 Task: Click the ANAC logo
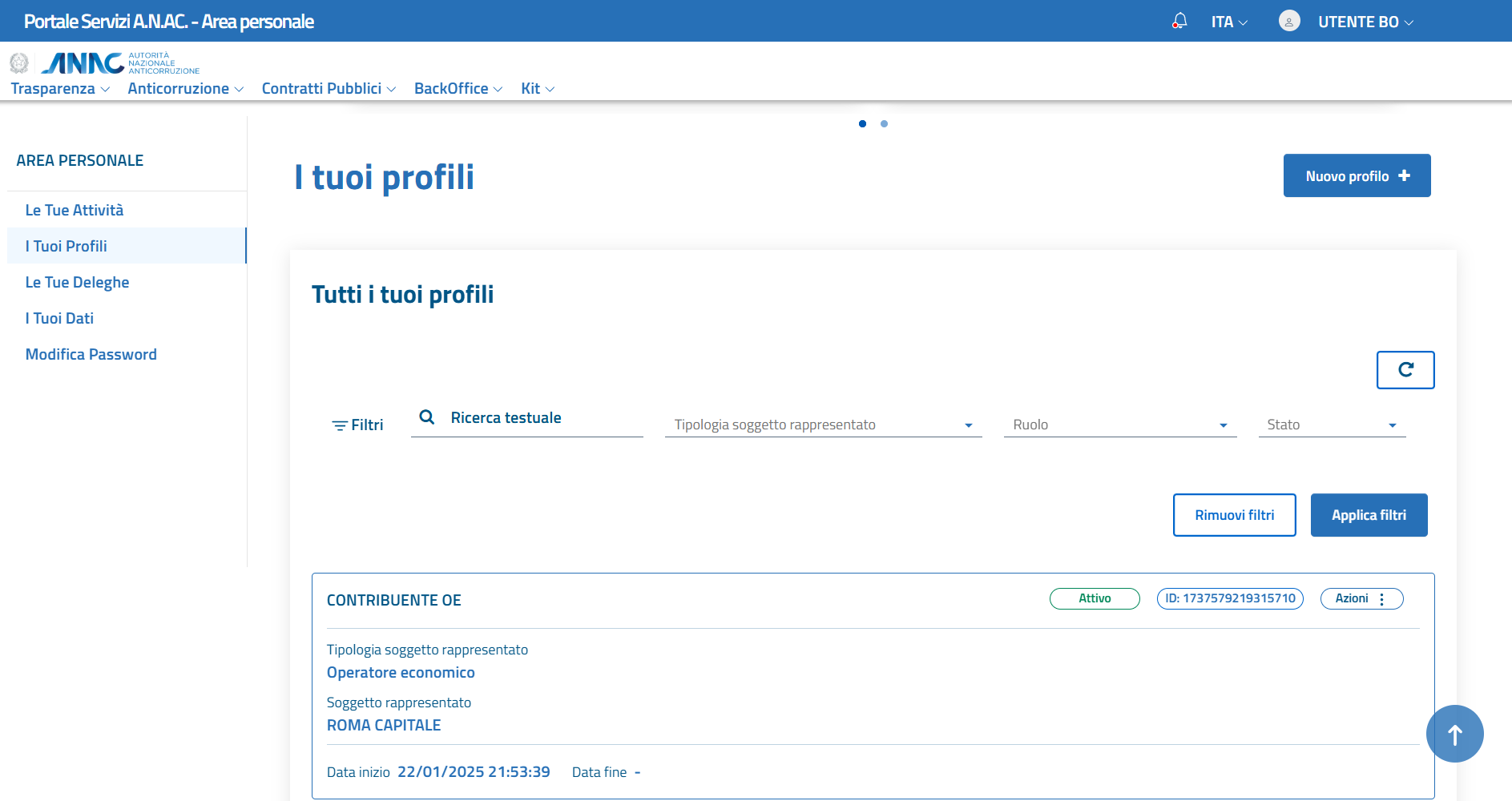point(83,63)
